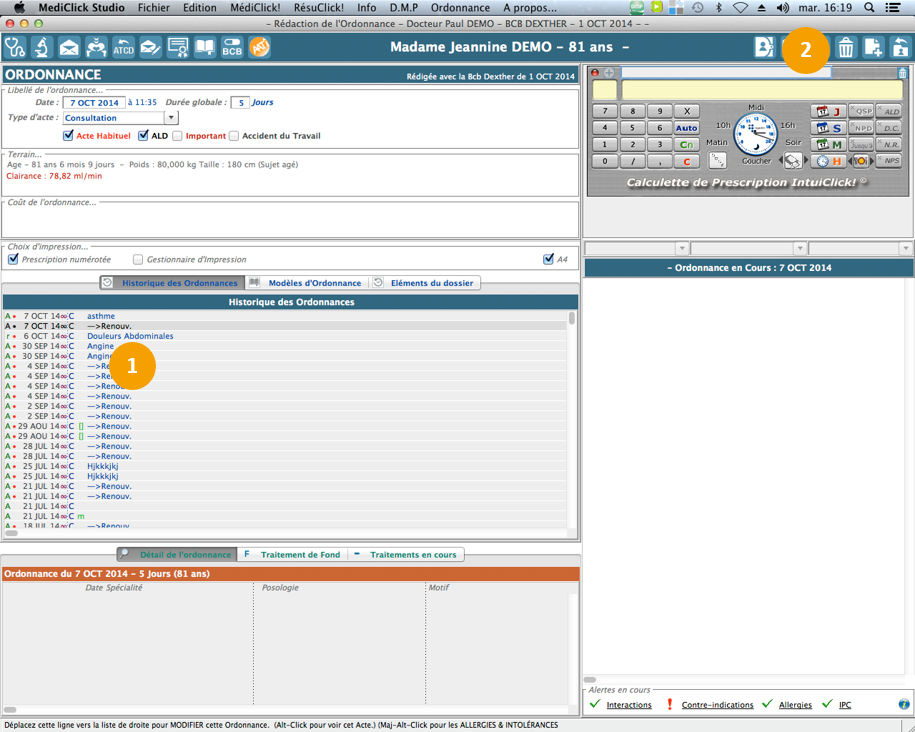Open the Apple menu
The image size is (915, 732).
19,8
